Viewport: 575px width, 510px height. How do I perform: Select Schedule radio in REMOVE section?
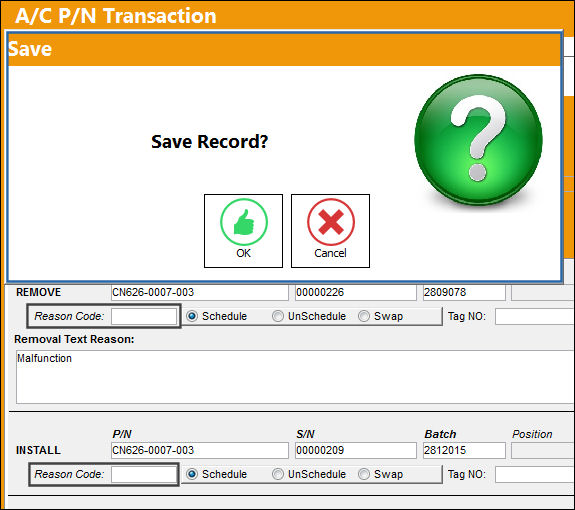[192, 316]
